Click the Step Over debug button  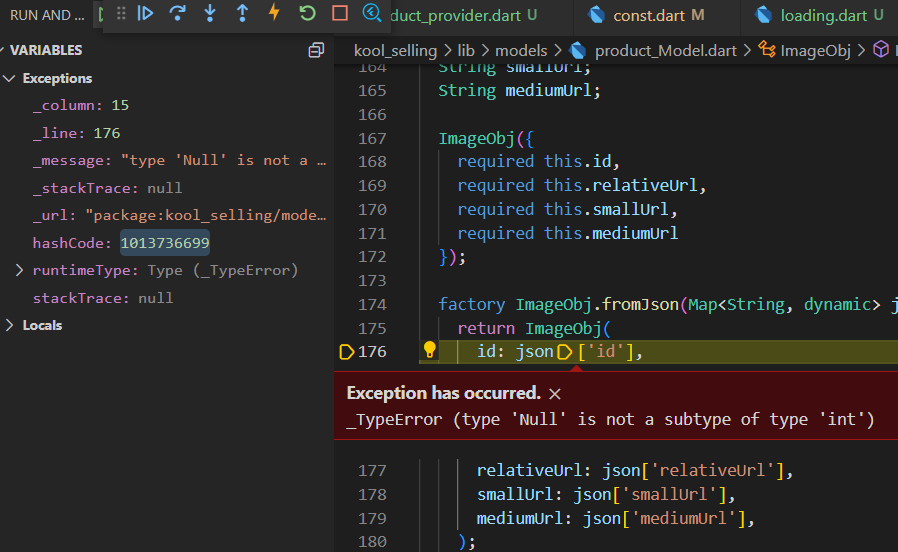click(178, 13)
